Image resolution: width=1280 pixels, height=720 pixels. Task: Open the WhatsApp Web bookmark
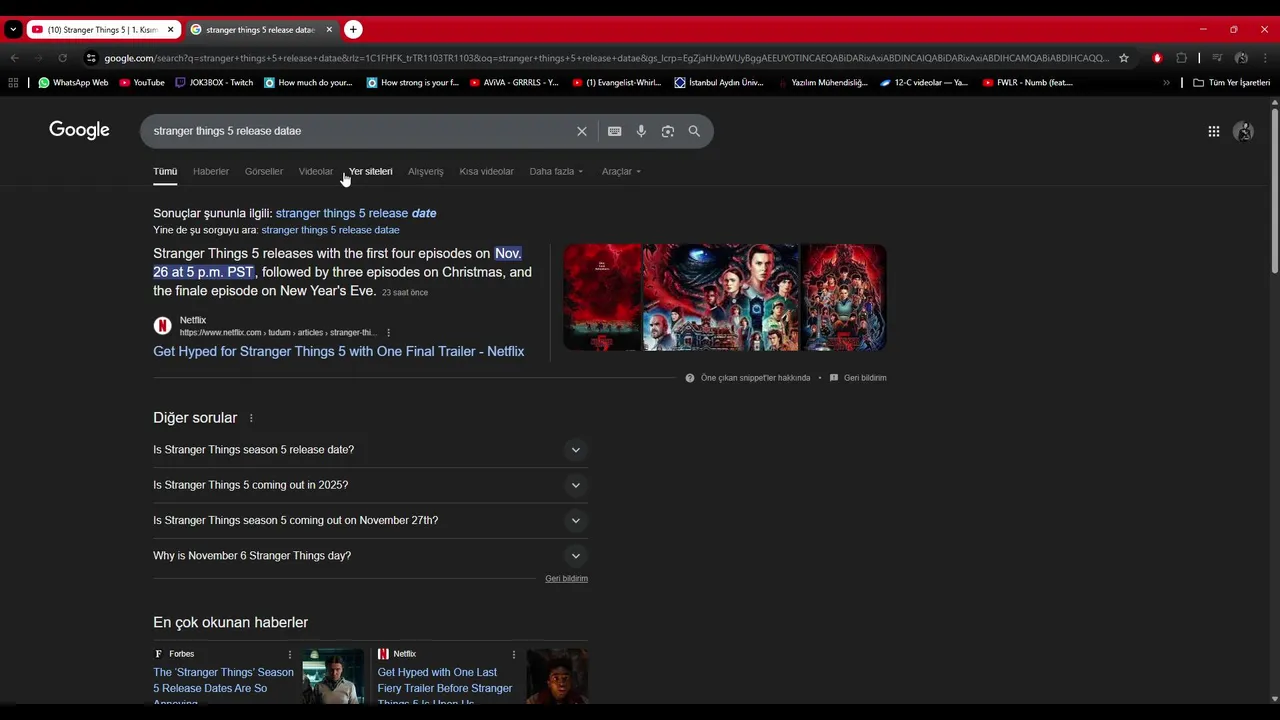[73, 83]
